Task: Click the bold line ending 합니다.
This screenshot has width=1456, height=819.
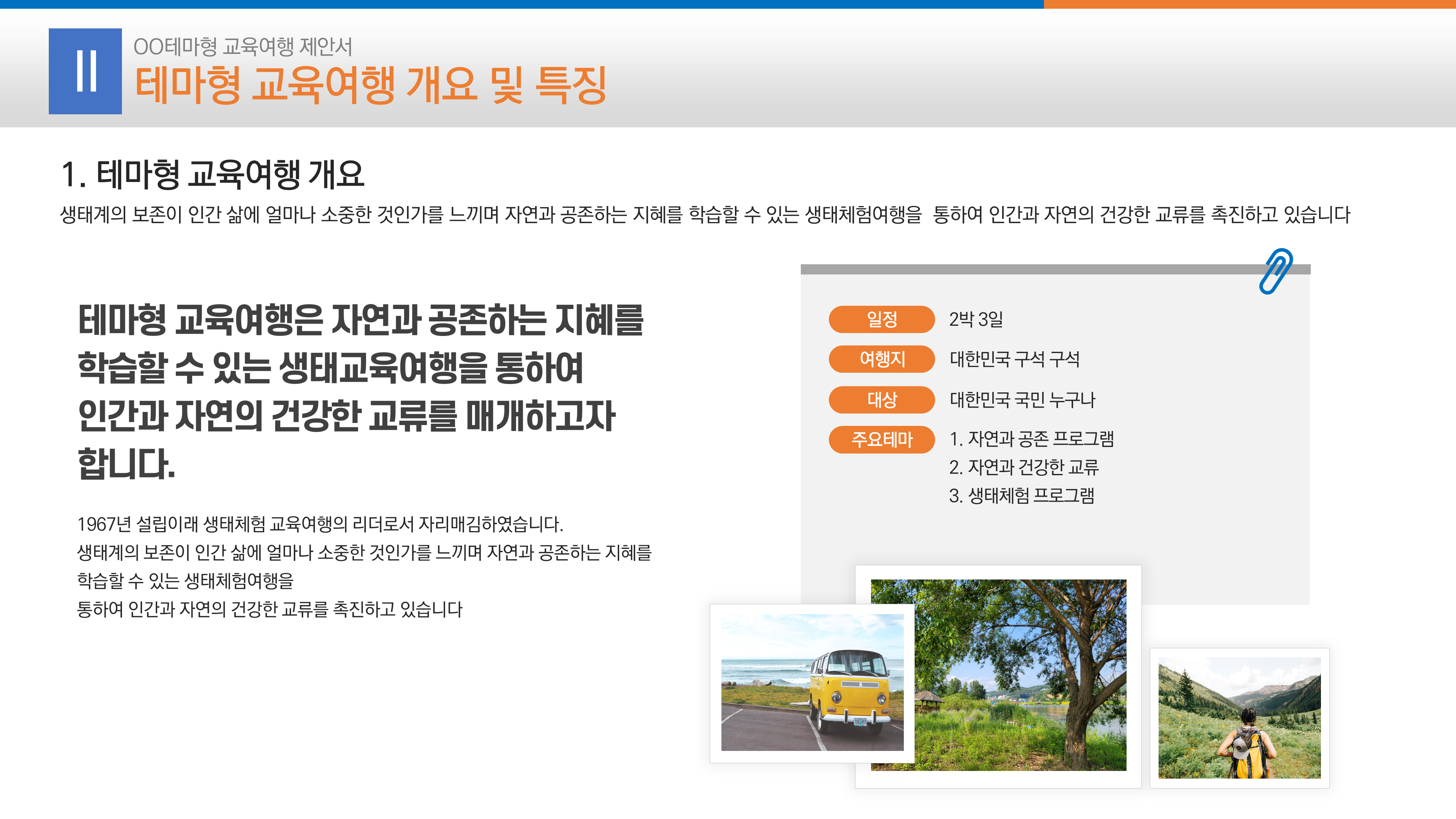Action: tap(127, 464)
